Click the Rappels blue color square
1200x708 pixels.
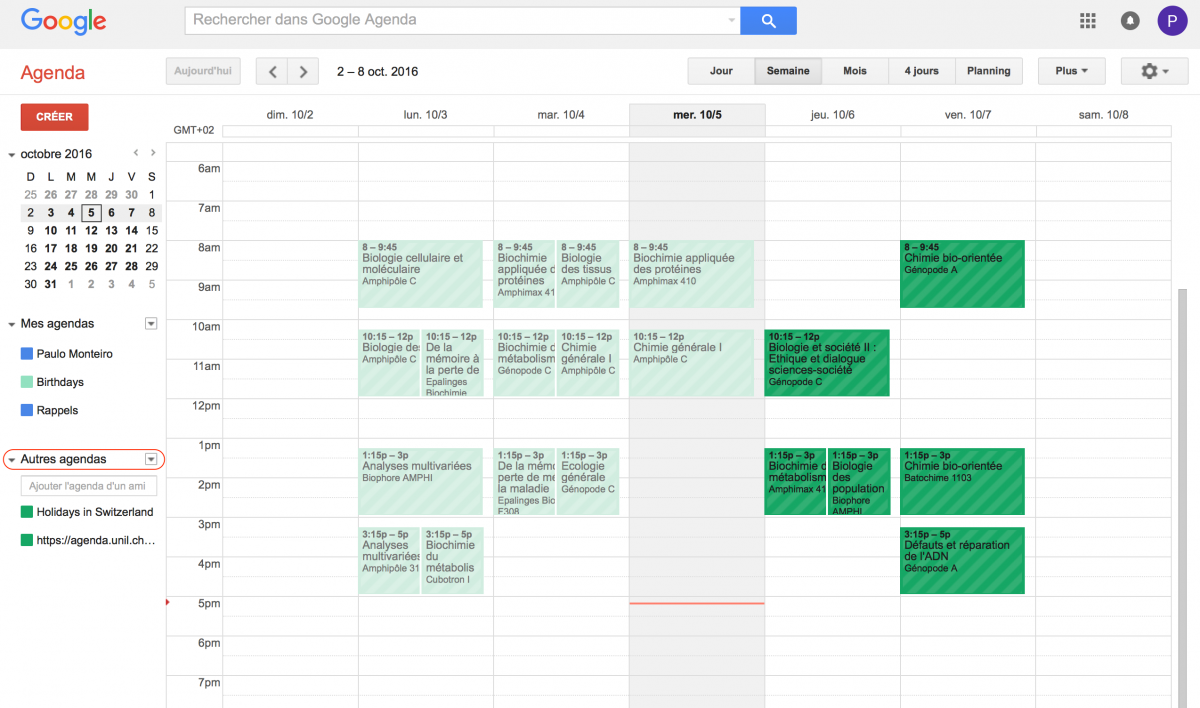tap(27, 410)
